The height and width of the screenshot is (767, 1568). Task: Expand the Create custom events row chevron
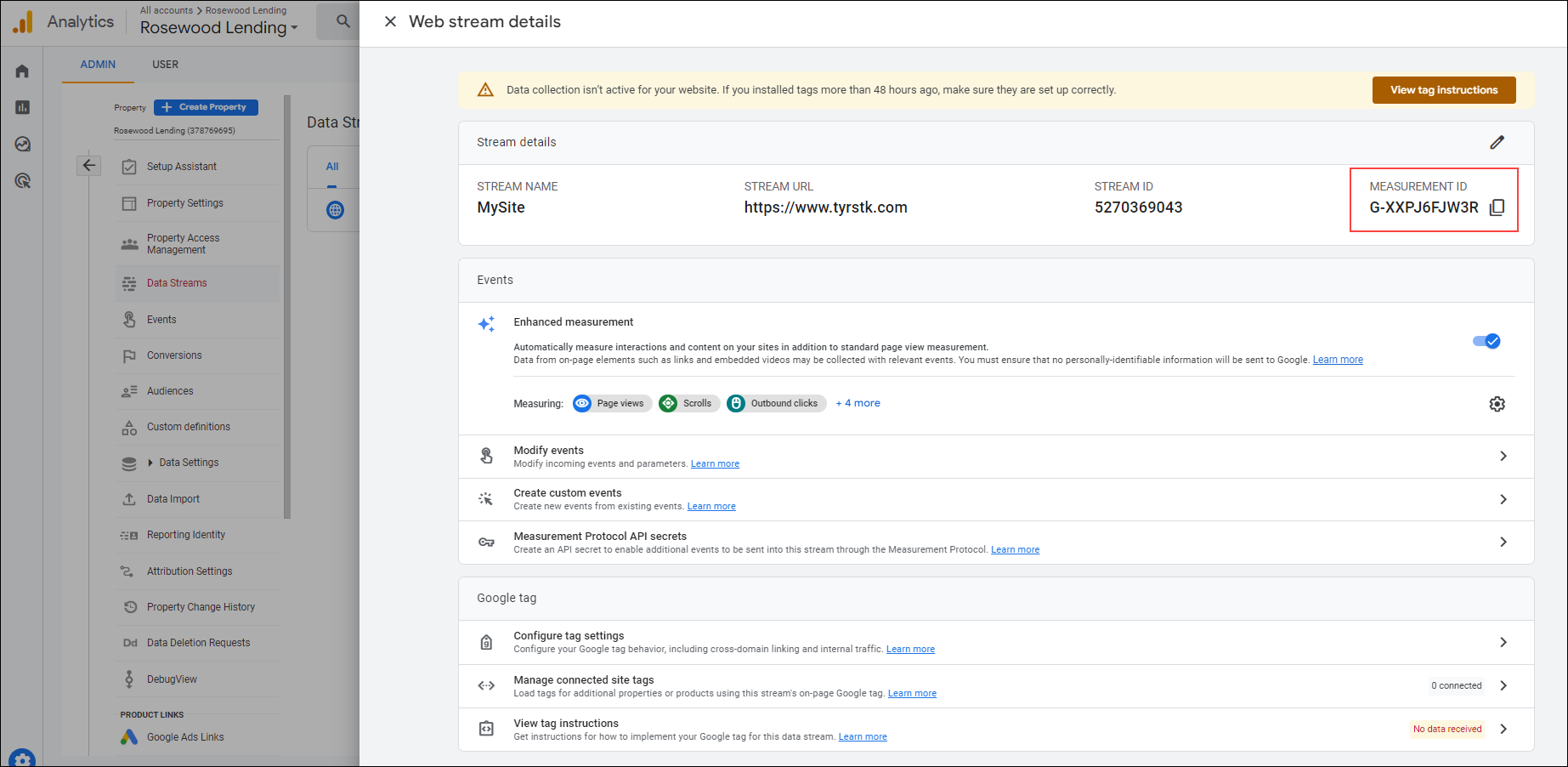point(1503,499)
